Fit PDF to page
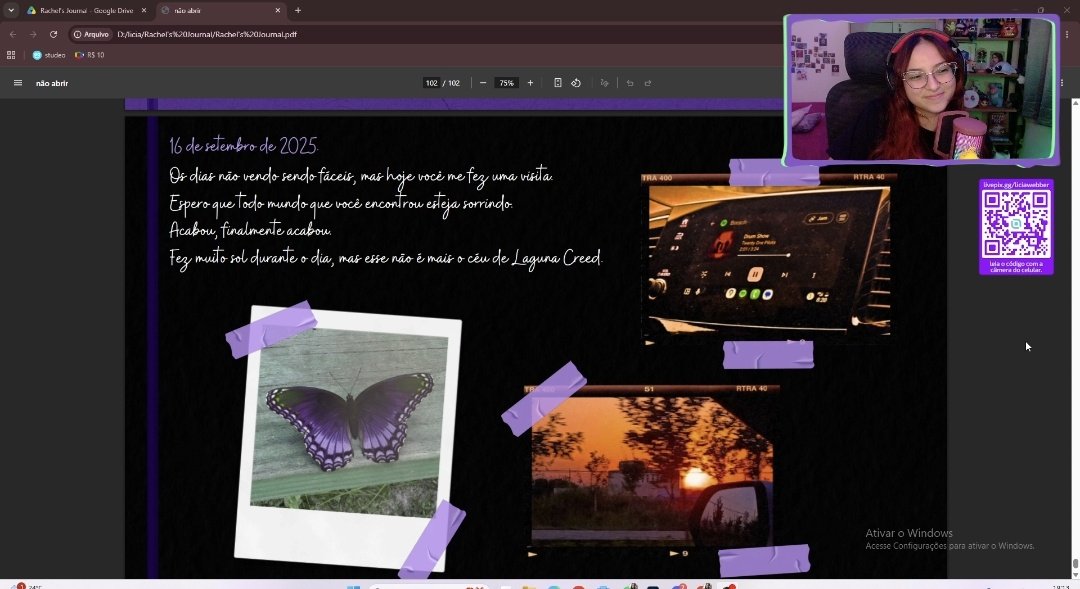 click(x=557, y=83)
